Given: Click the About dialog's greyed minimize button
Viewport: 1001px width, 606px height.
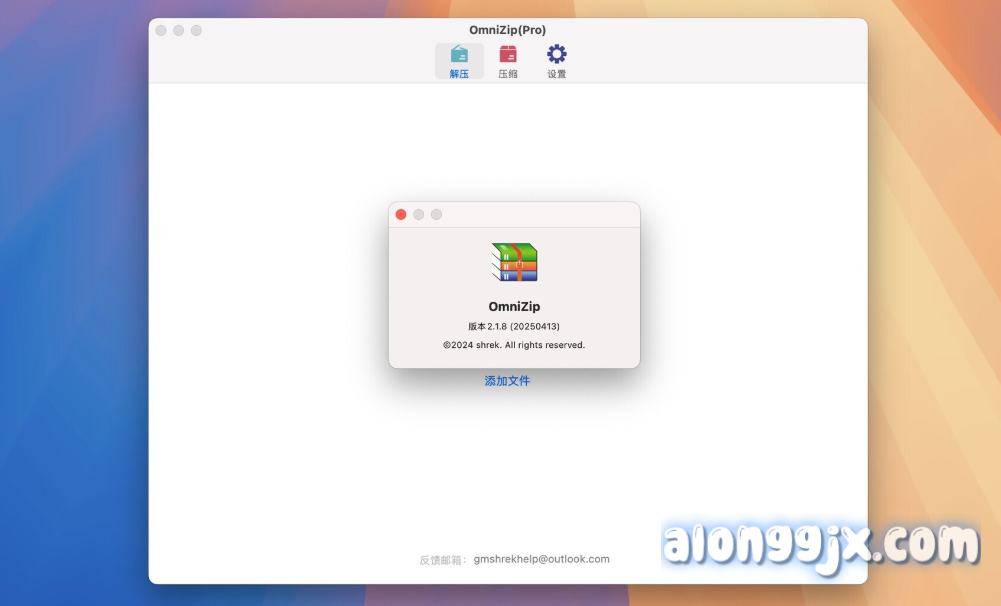Looking at the screenshot, I should point(419,215).
